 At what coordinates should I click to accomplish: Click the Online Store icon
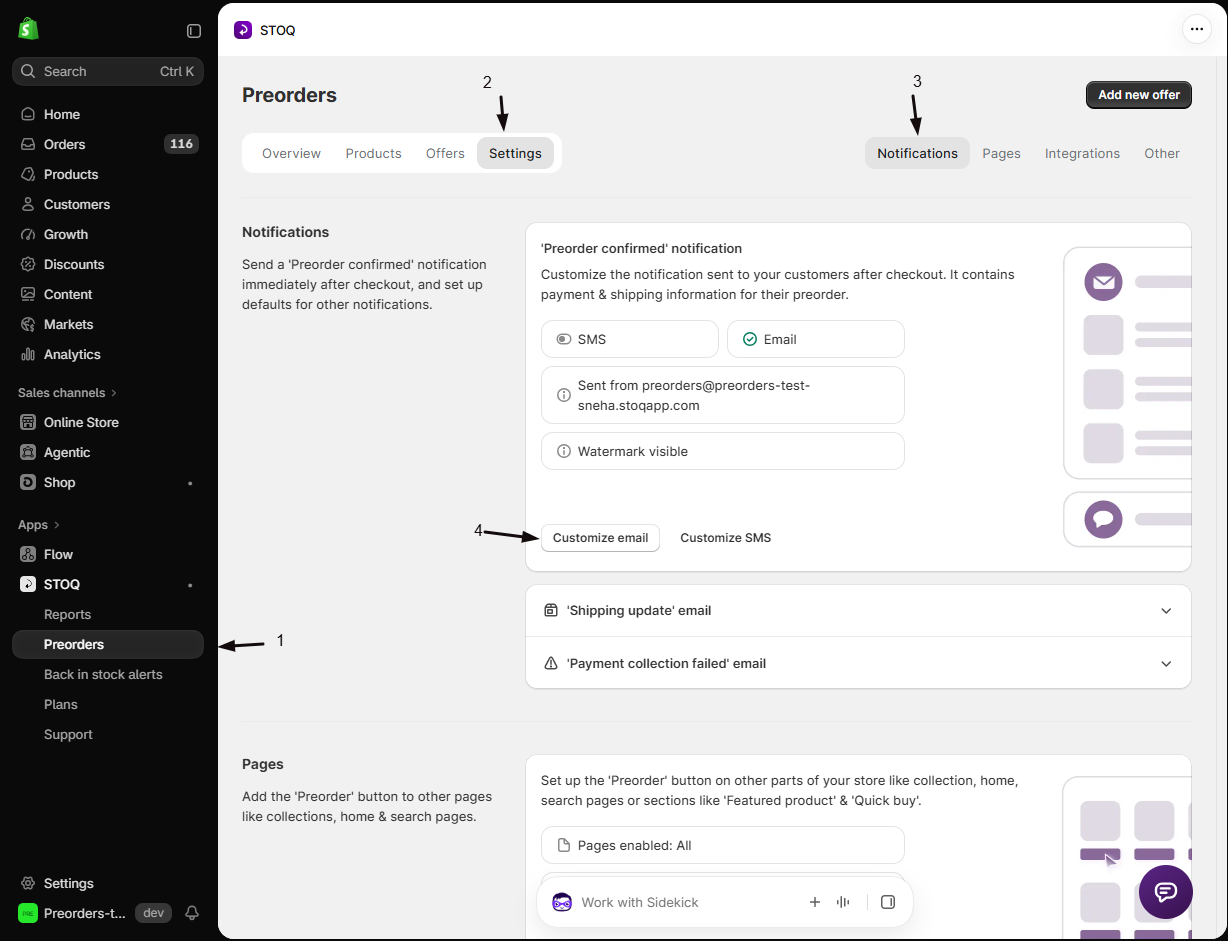(28, 422)
